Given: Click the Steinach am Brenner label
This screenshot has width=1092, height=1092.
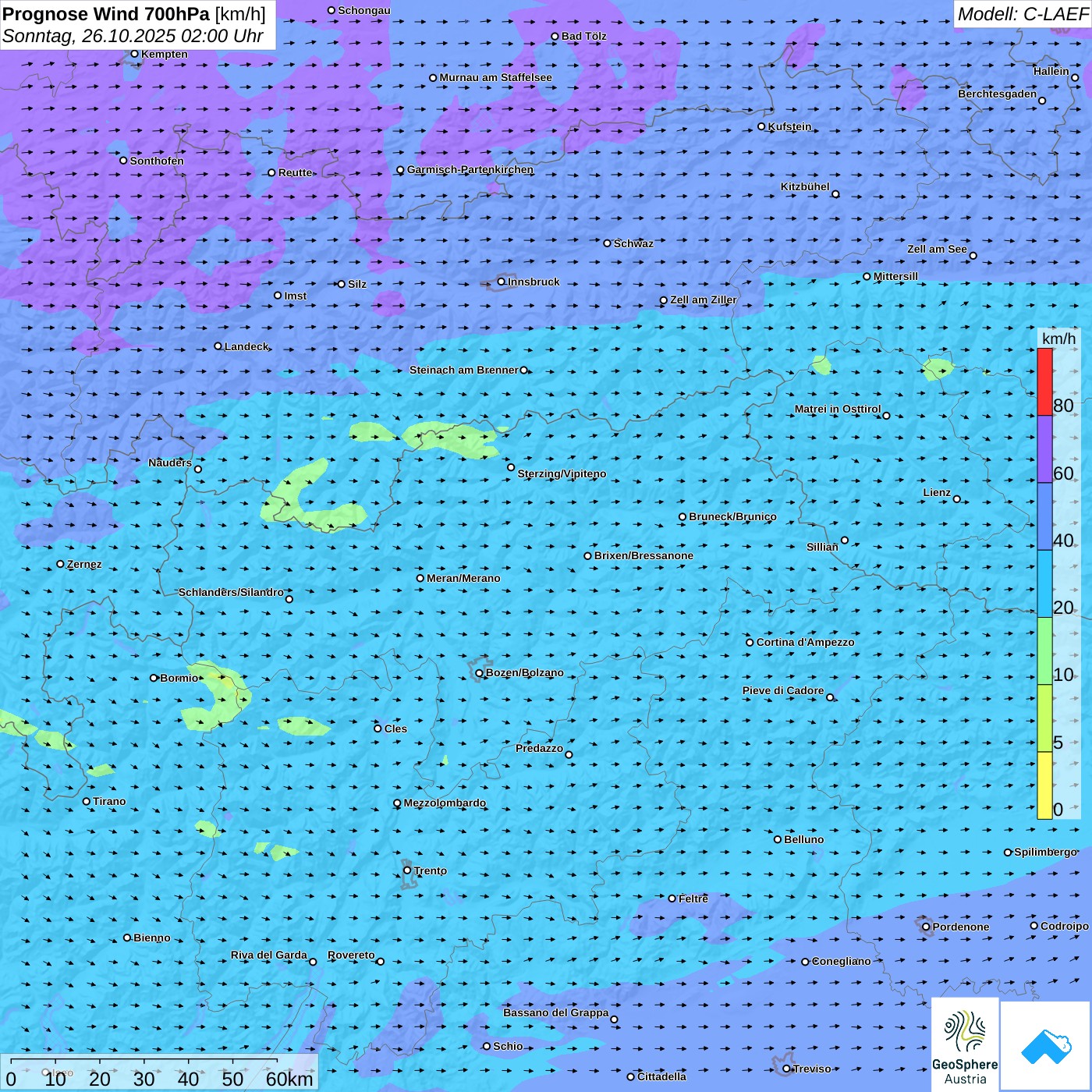Looking at the screenshot, I should pos(463,370).
